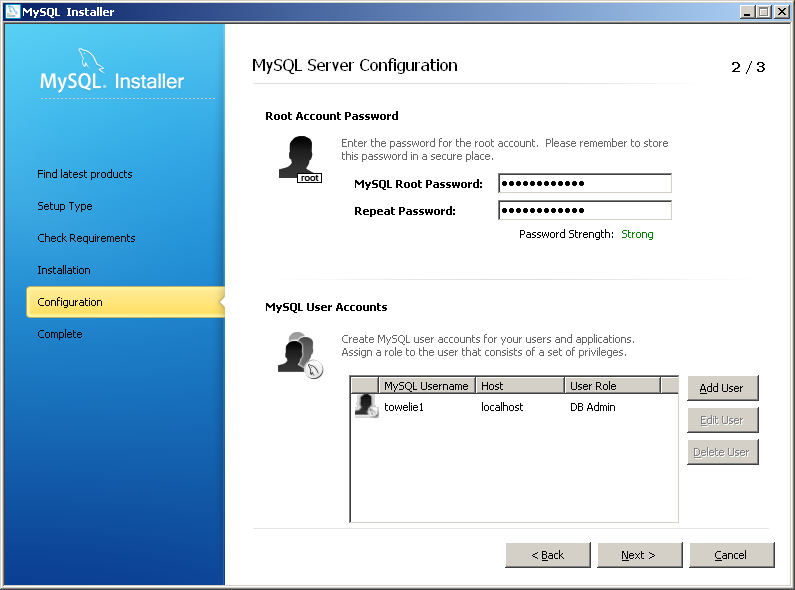Select the Setup Type step
Screen dimensions: 795x590
click(65, 206)
